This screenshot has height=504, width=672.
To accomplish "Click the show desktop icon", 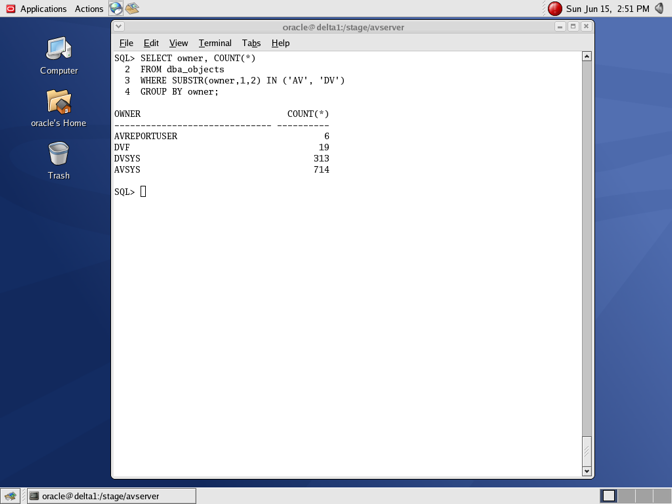I will [10, 496].
